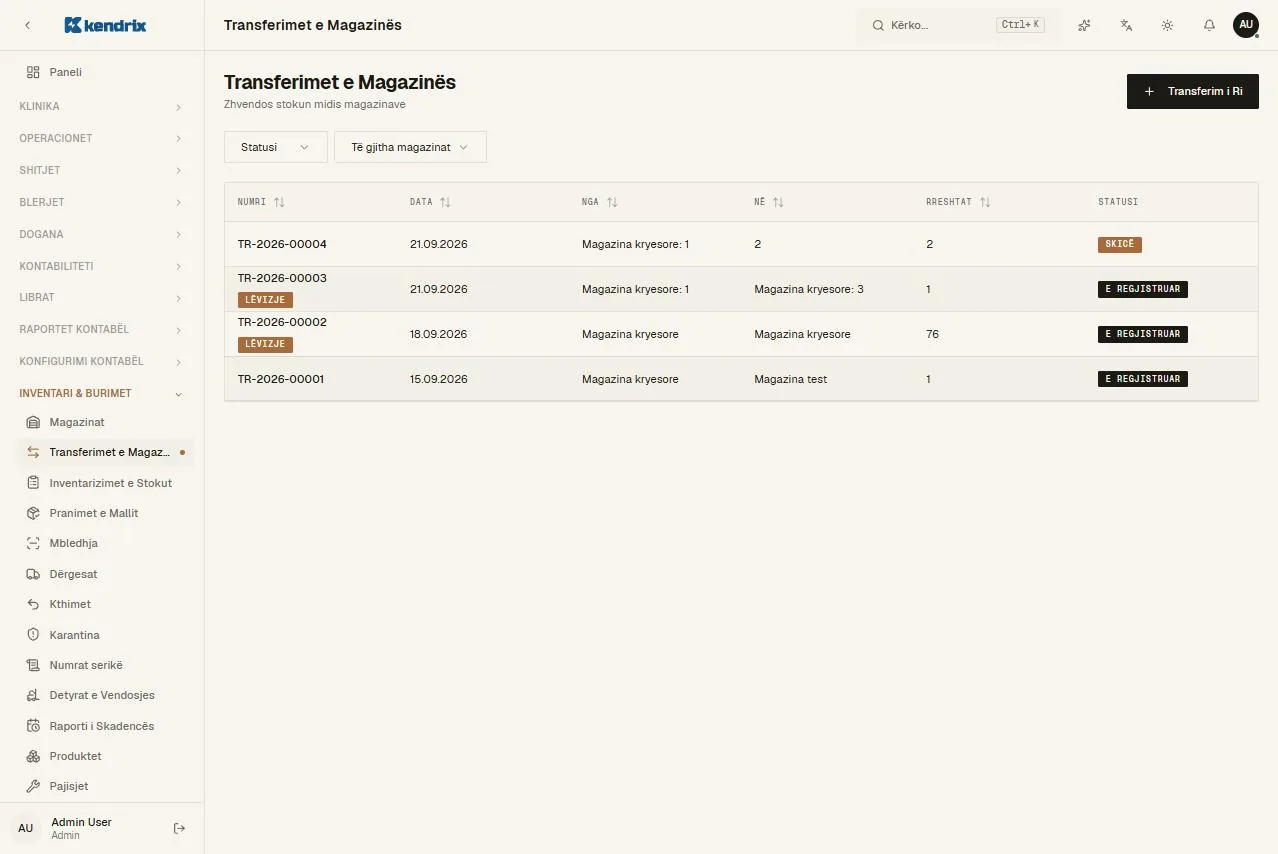This screenshot has height=854, width=1278.
Task: Expand Raportet Kontabël section
Action: pyautogui.click(x=101, y=329)
